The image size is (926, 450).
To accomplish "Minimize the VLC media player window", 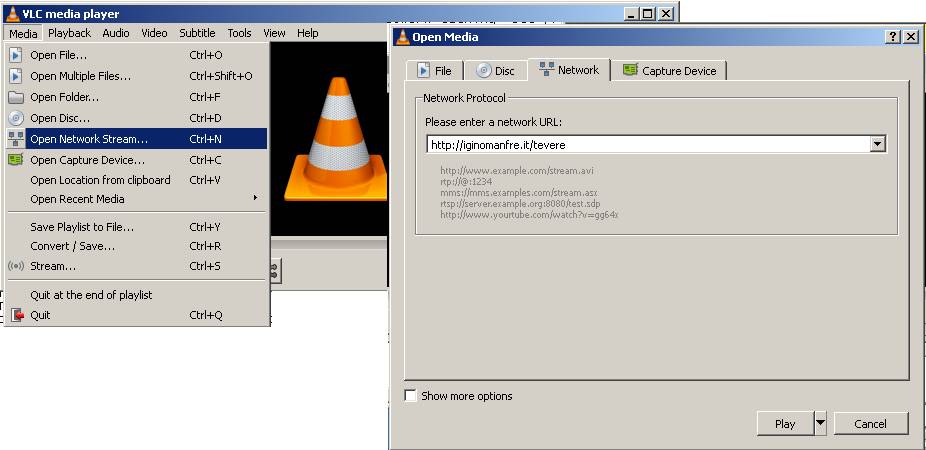I will tap(631, 14).
